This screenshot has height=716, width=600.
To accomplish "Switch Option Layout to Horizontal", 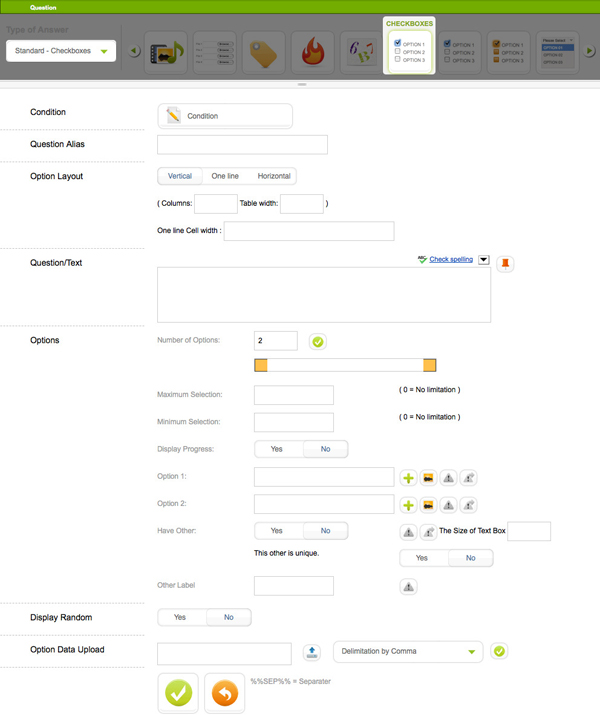I will pos(274,176).
